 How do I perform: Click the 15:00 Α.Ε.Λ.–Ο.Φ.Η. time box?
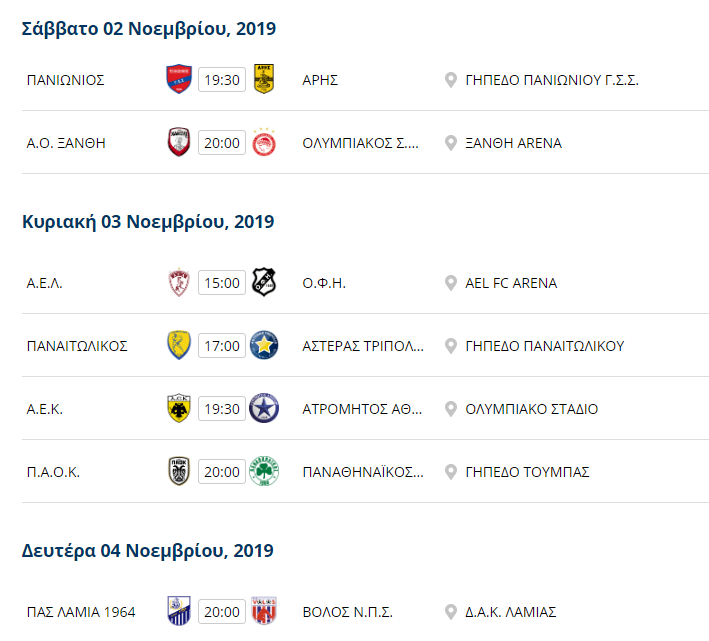click(222, 283)
